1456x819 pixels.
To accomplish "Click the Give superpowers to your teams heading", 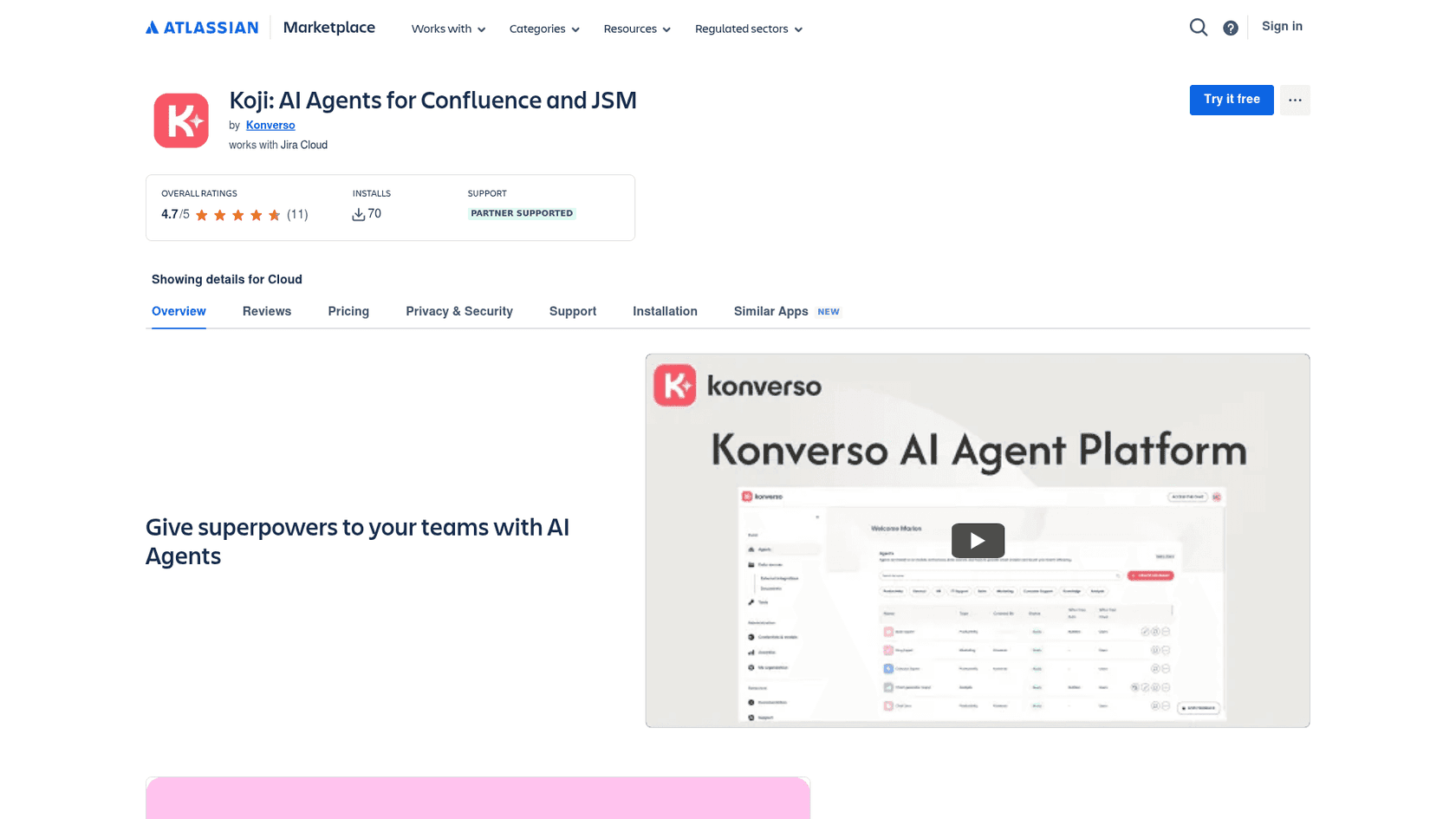I will [x=357, y=542].
